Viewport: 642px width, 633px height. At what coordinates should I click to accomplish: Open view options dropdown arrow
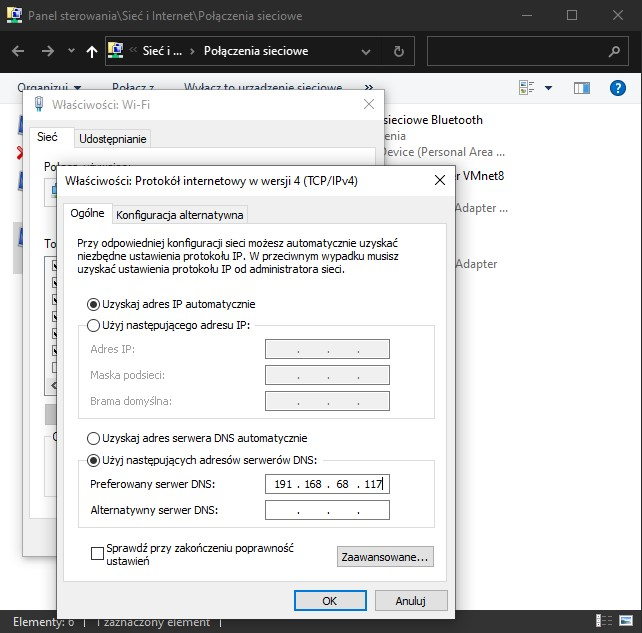(549, 88)
